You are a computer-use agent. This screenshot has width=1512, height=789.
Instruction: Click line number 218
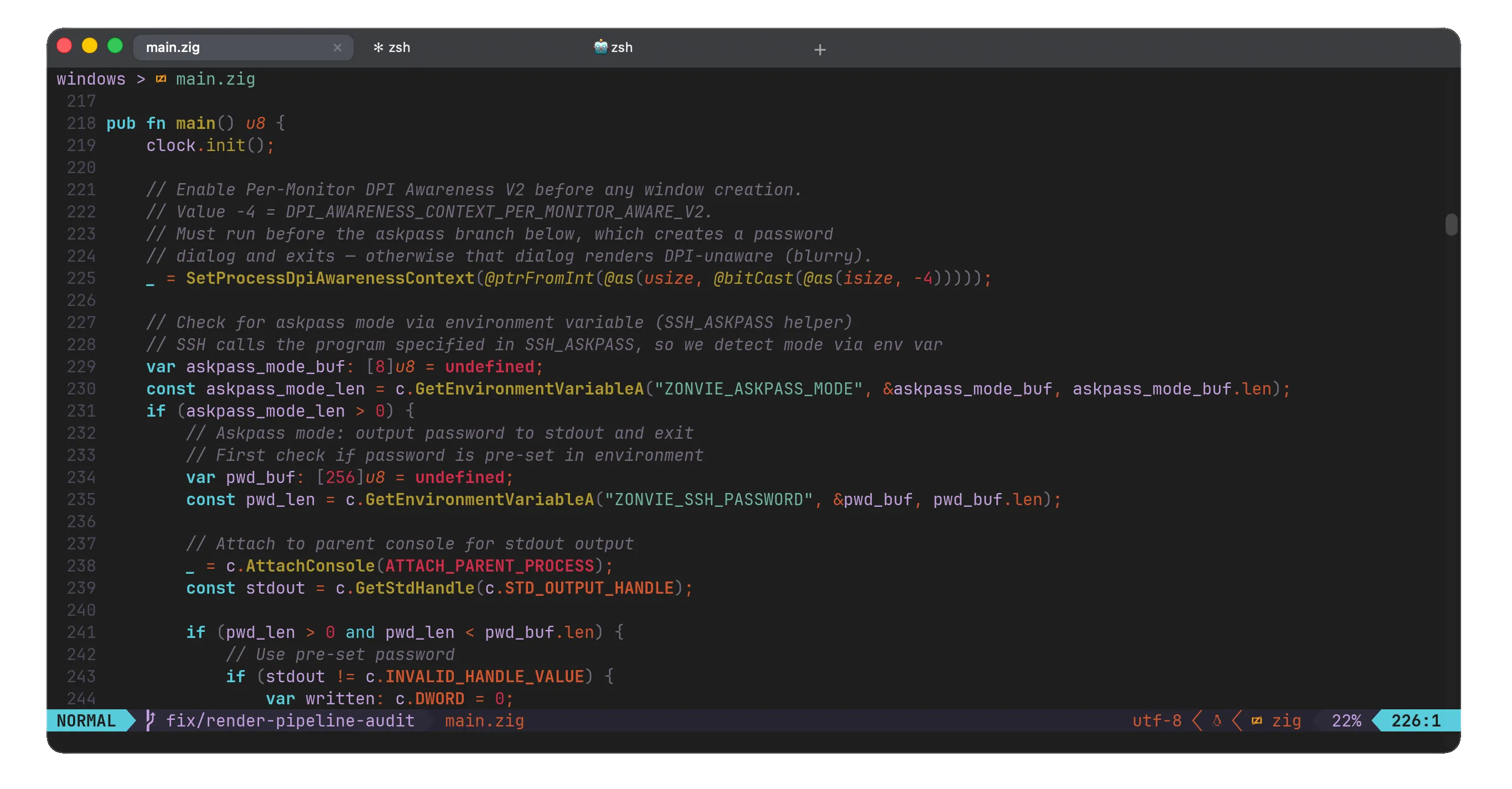click(x=81, y=123)
